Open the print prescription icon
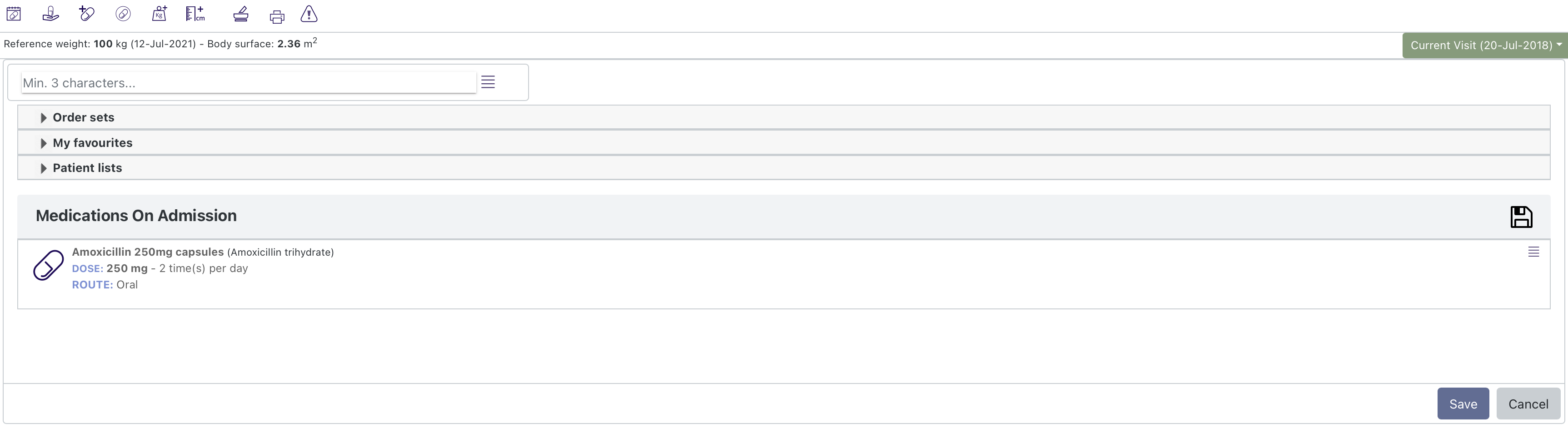 277,15
